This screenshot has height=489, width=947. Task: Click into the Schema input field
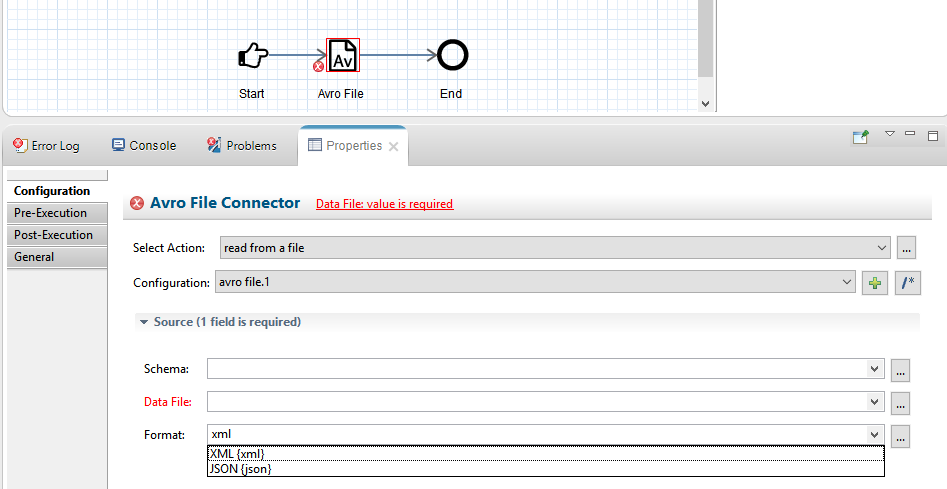536,368
